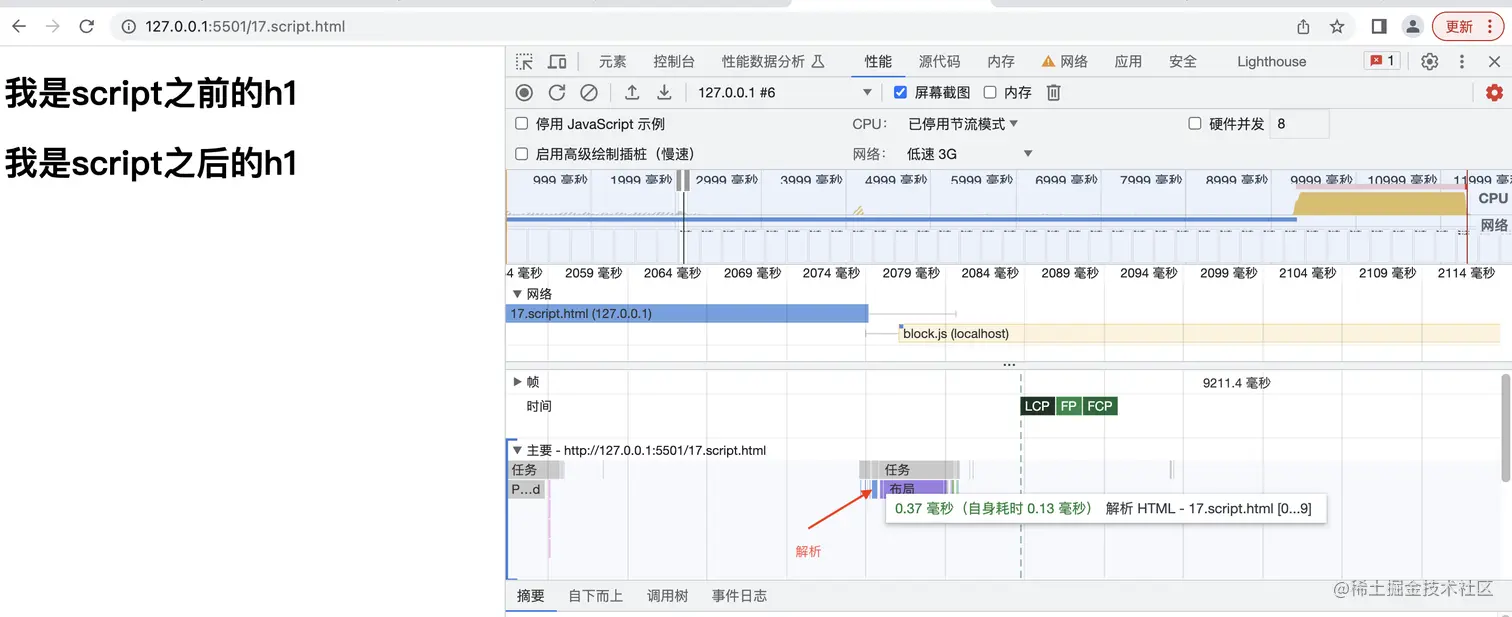Click the 9211.4 毫秒 frame duration
The width and height of the screenshot is (1512, 617).
[x=1236, y=382]
